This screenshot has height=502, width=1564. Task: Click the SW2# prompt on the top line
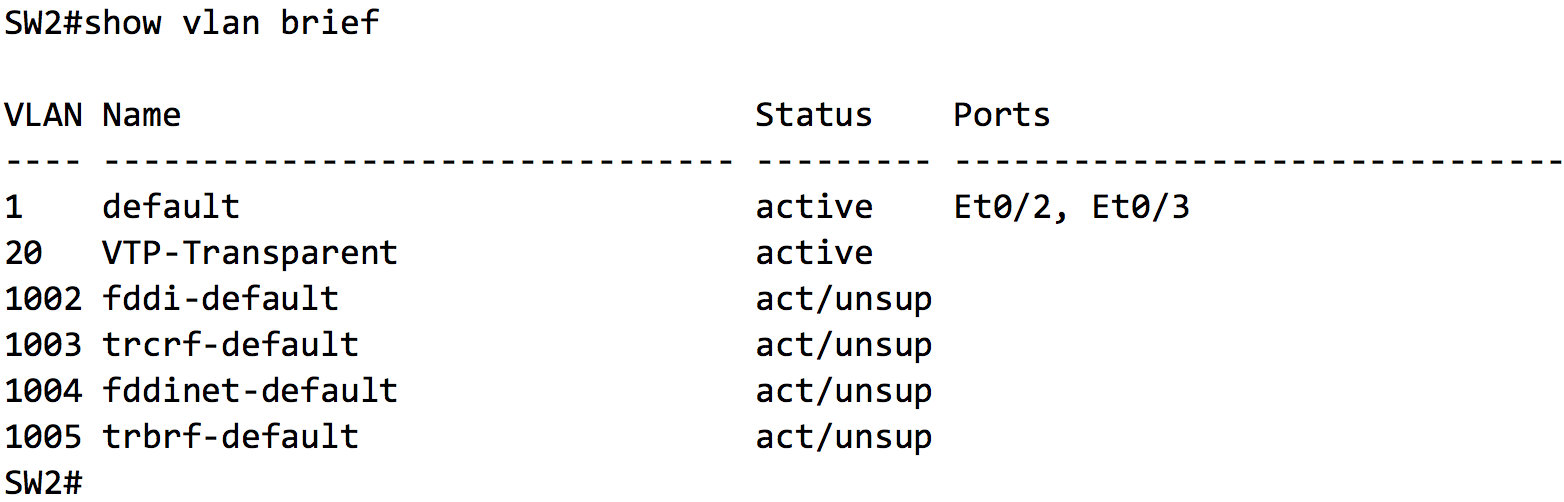[43, 23]
